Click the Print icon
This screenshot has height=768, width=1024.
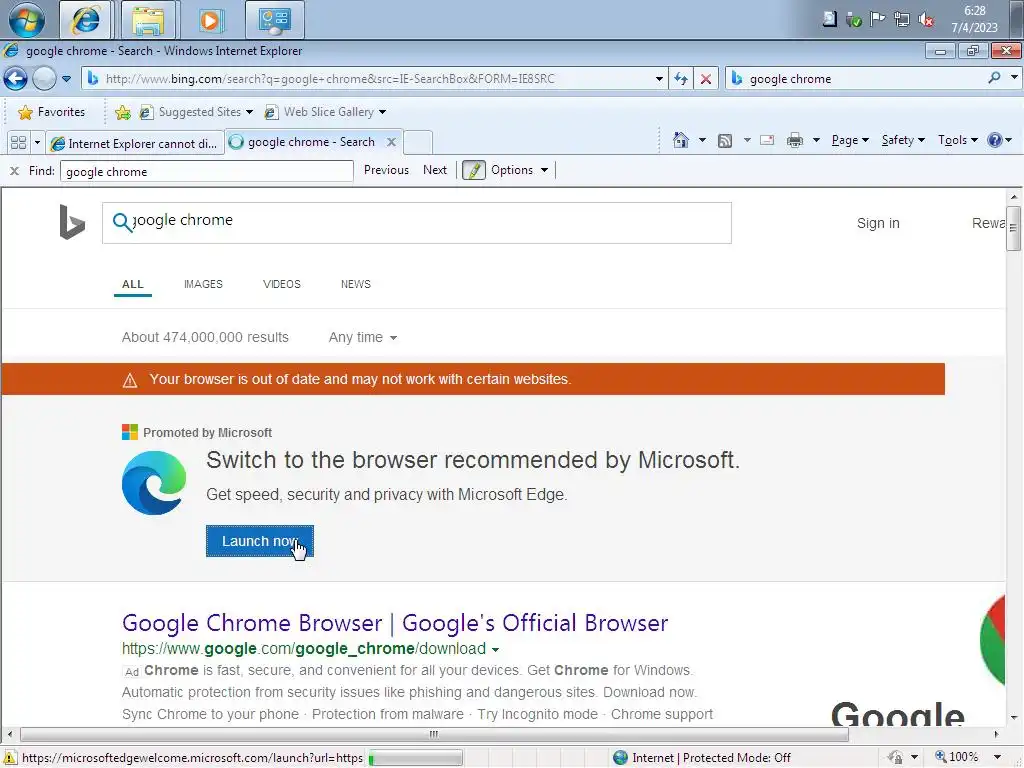point(795,140)
